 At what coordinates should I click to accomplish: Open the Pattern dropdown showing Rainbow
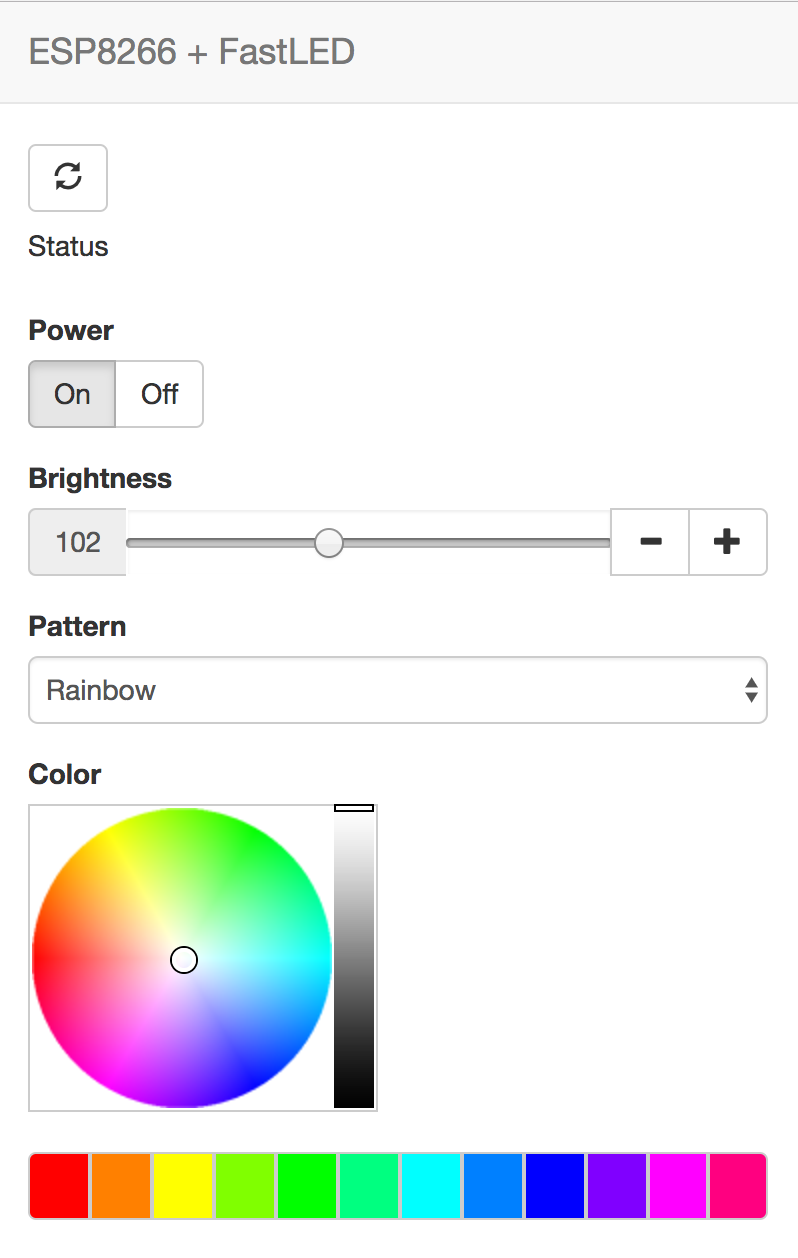coord(397,690)
